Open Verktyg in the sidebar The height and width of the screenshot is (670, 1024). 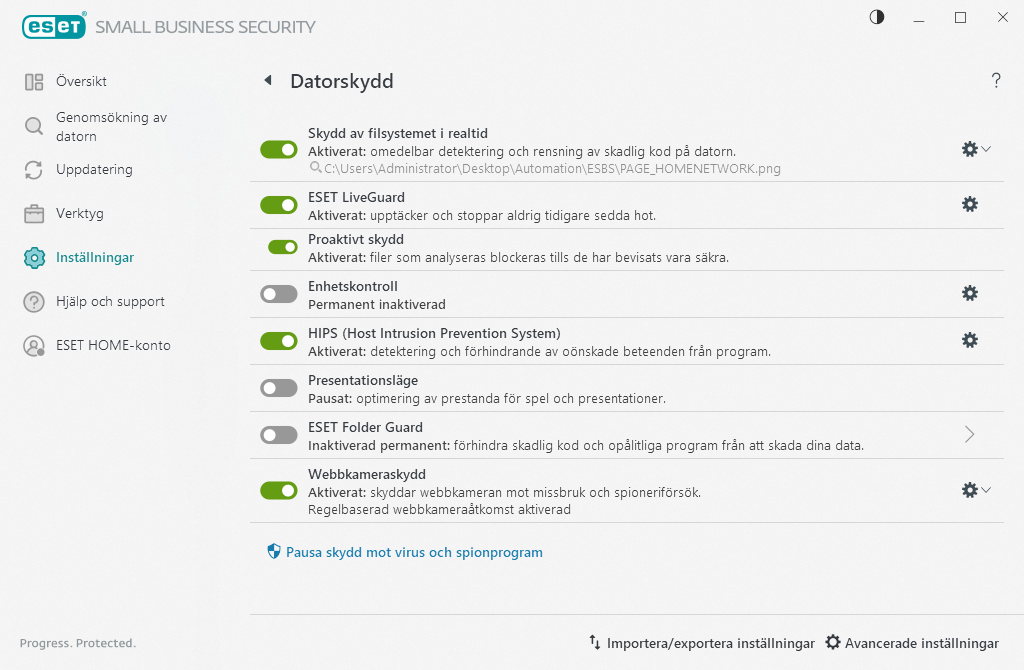[79, 214]
